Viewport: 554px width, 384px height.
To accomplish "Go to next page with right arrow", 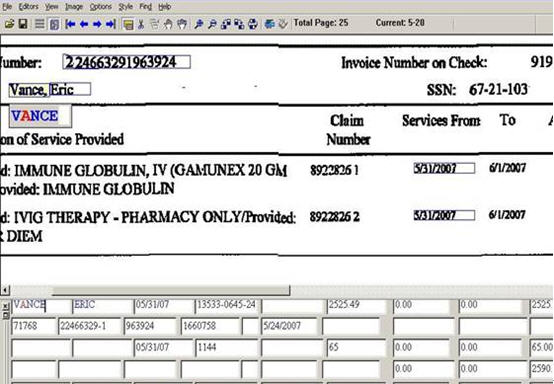I will point(97,24).
